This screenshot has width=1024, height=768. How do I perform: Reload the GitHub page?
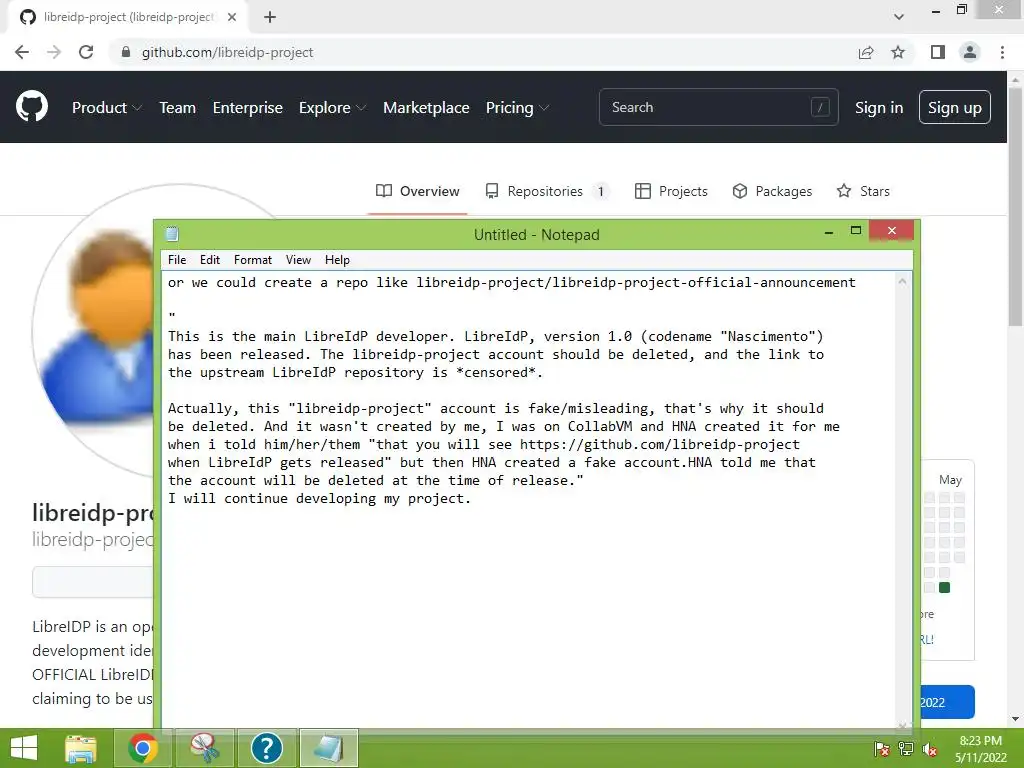pyautogui.click(x=86, y=52)
